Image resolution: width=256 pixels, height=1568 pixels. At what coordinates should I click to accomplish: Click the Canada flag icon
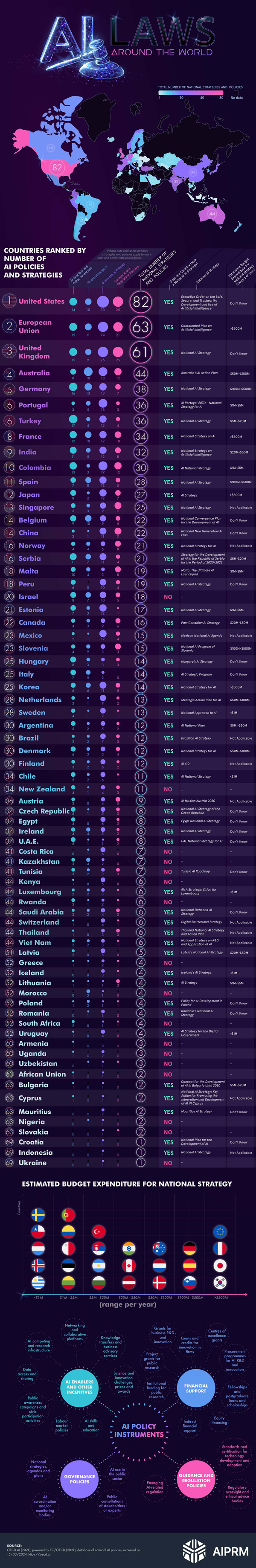[128, 1266]
